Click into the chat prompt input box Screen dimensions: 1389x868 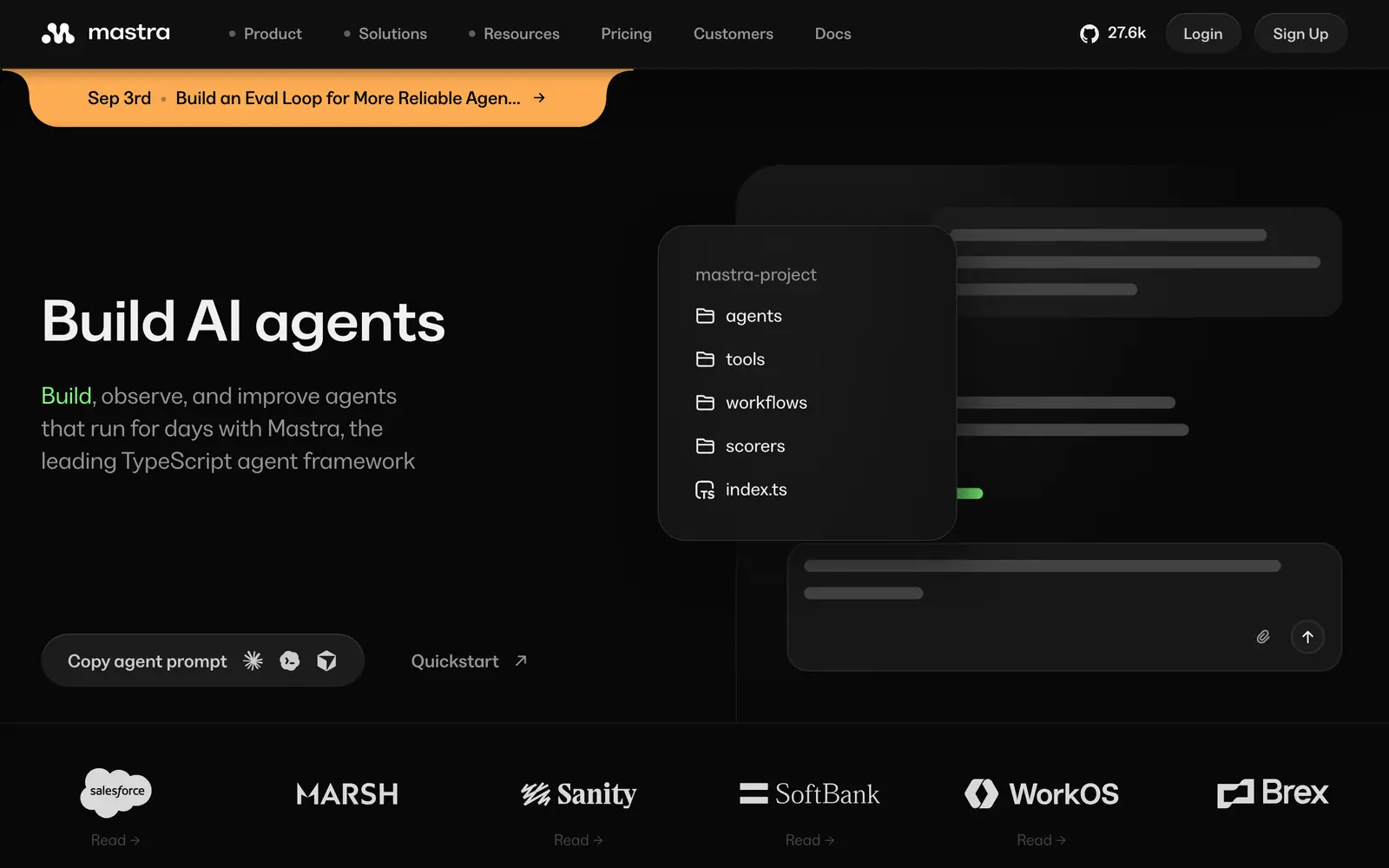(1064, 607)
